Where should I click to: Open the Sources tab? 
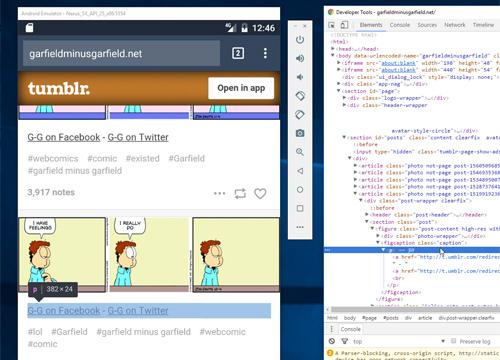point(427,25)
